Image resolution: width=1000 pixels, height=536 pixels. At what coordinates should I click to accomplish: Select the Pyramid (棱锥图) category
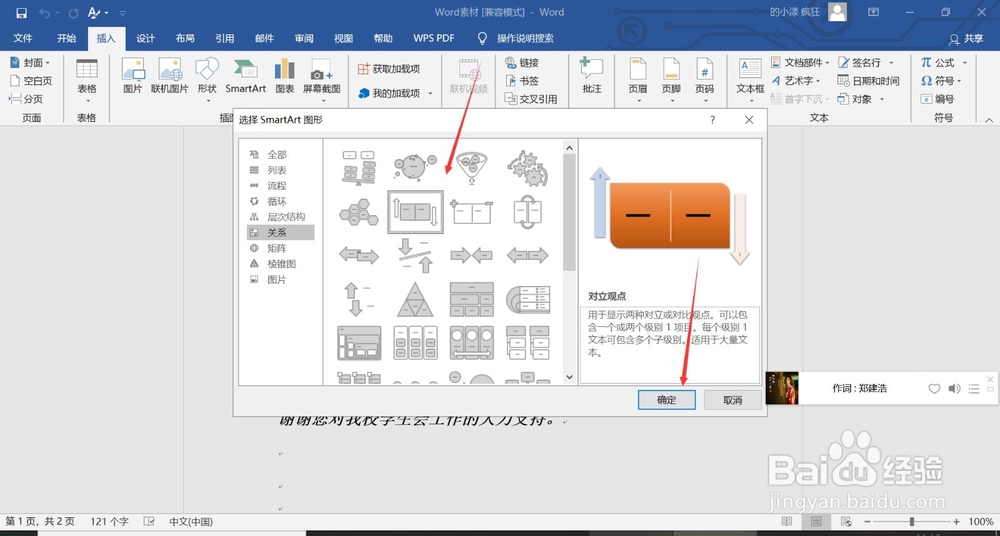point(281,264)
